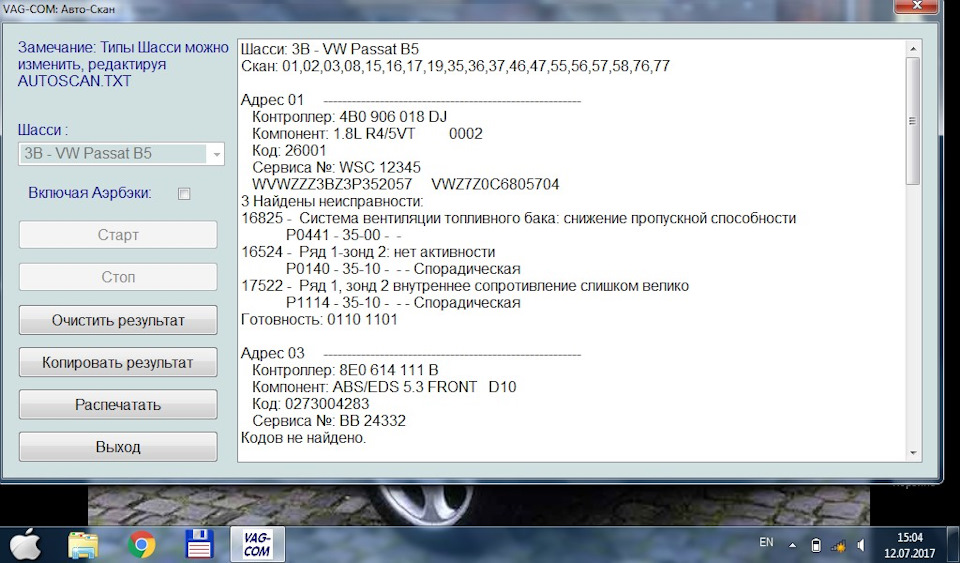Screen dimensions: 960x563
Task: Click the fault line 16825 Система вентиляции
Action: coord(519,218)
